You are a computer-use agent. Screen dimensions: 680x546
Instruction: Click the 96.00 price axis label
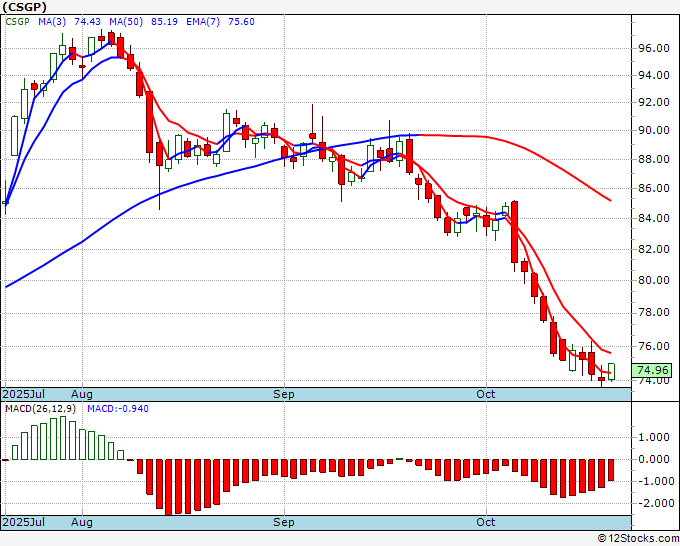[x=654, y=48]
